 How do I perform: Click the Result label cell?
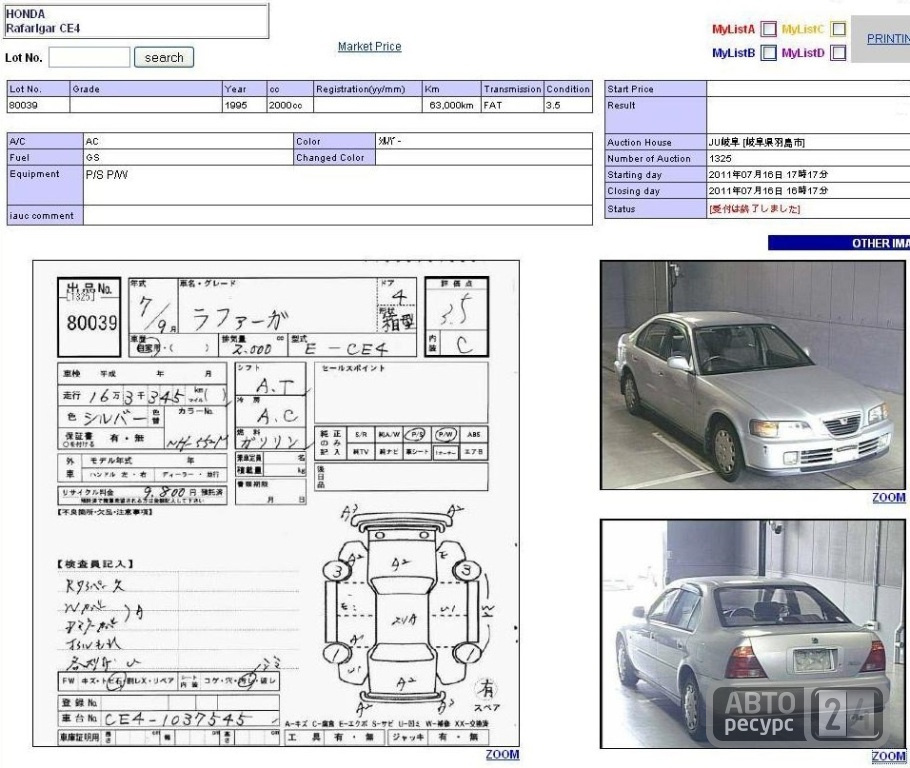655,115
